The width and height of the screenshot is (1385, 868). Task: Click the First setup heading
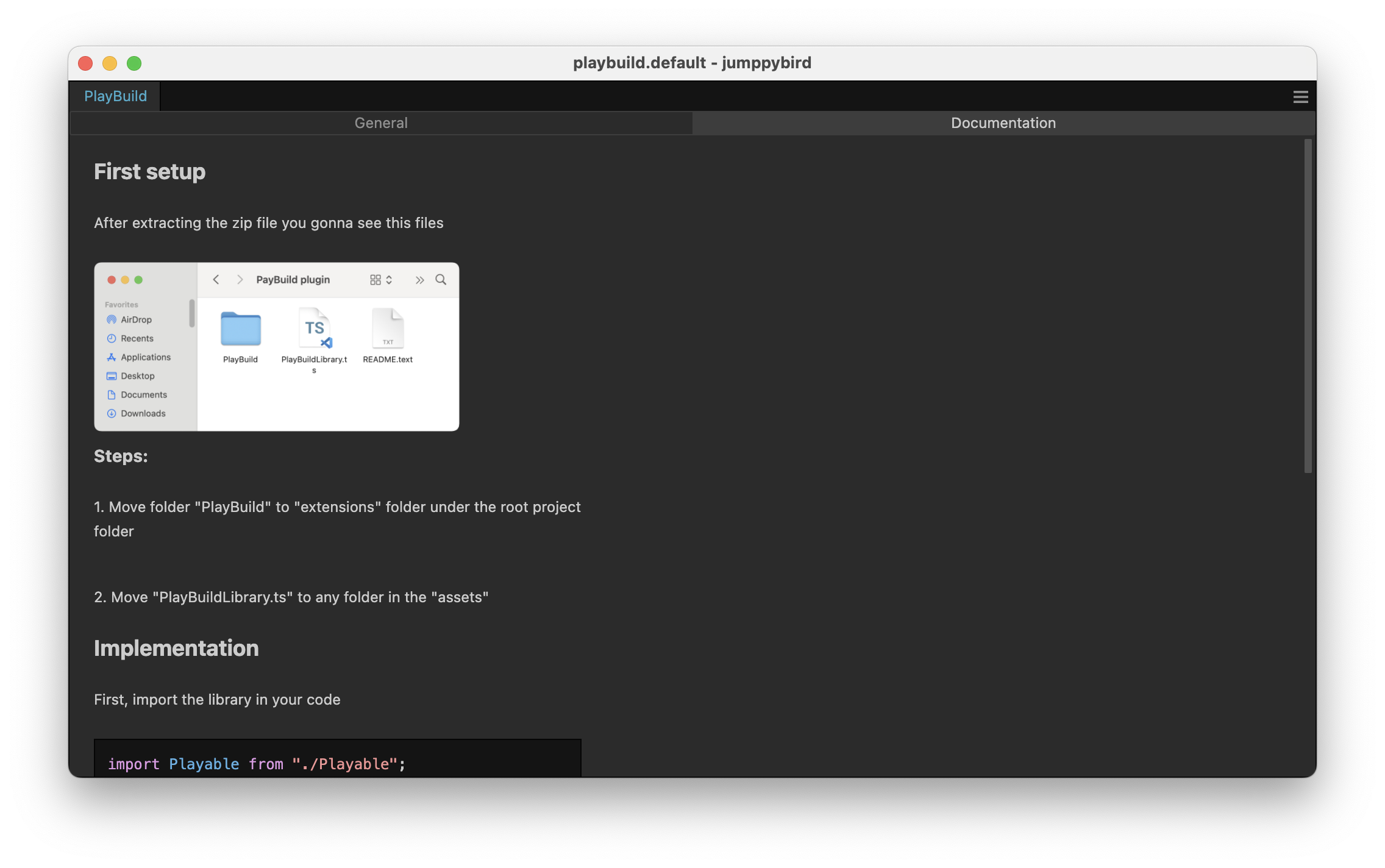coord(149,172)
